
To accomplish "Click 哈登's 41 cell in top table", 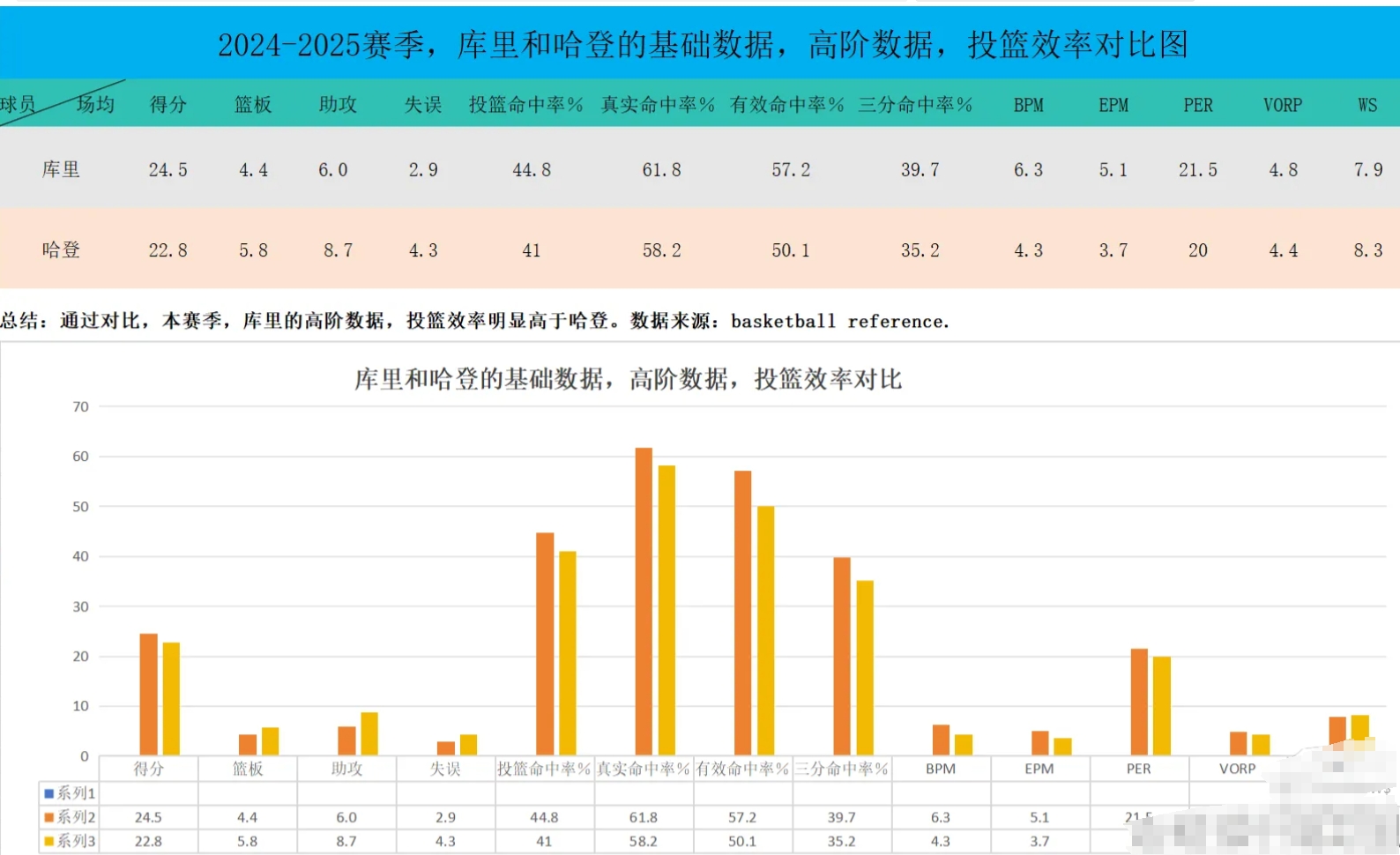I will point(532,250).
